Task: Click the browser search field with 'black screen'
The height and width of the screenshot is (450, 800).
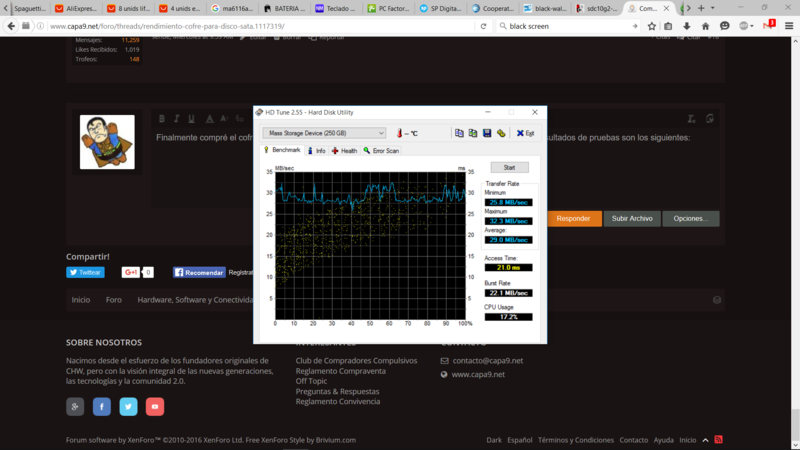Action: pos(568,26)
